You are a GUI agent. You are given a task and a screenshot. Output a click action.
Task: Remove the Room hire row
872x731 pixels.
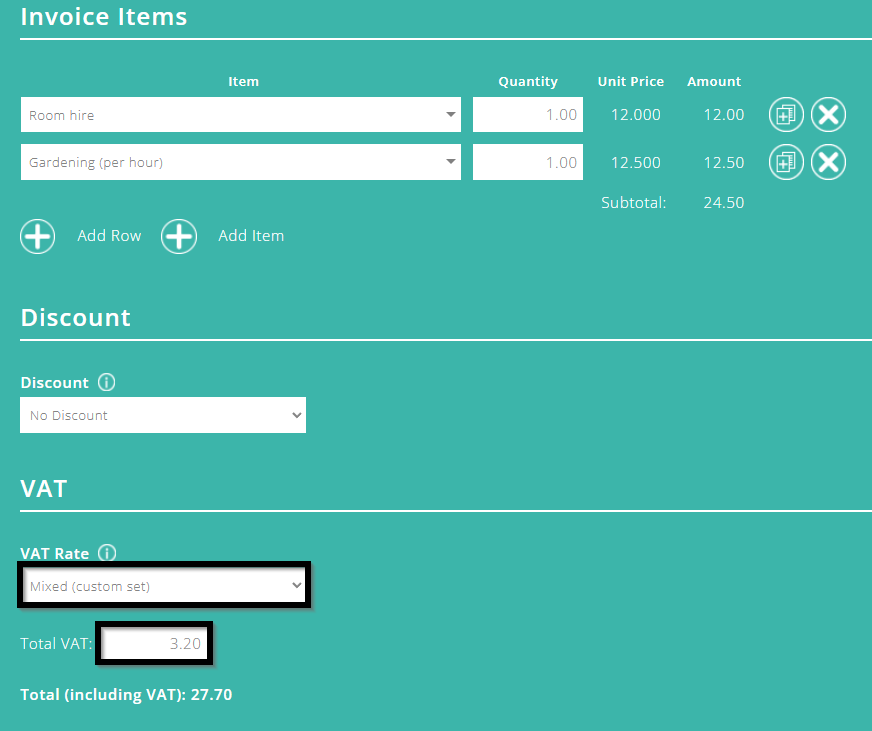click(828, 114)
